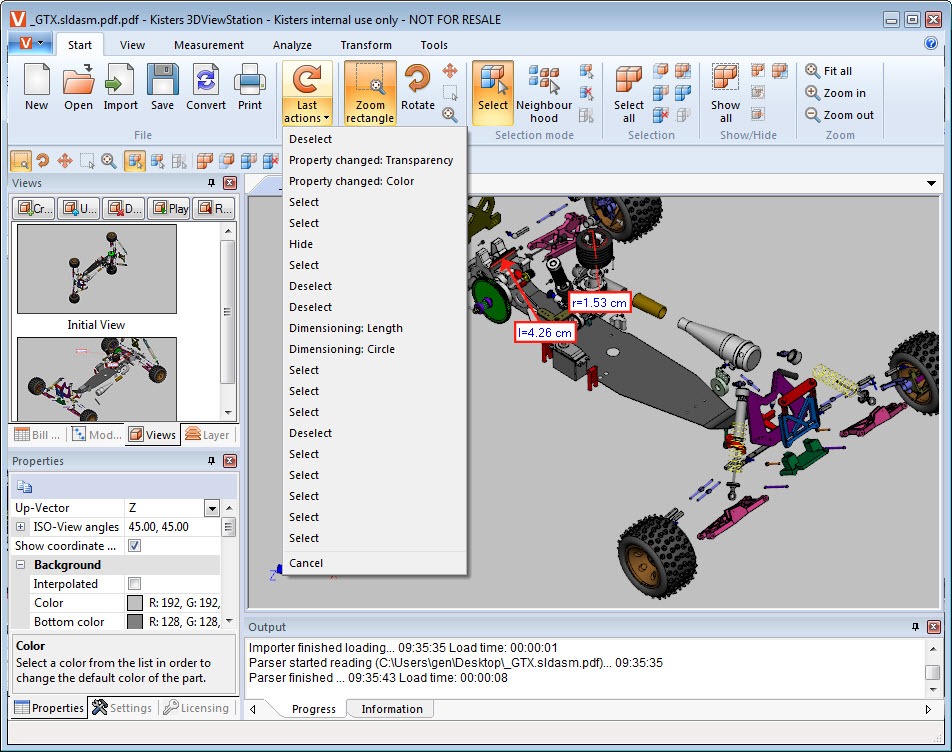Choose Property changed: Color action
952x752 pixels.
tap(375, 181)
